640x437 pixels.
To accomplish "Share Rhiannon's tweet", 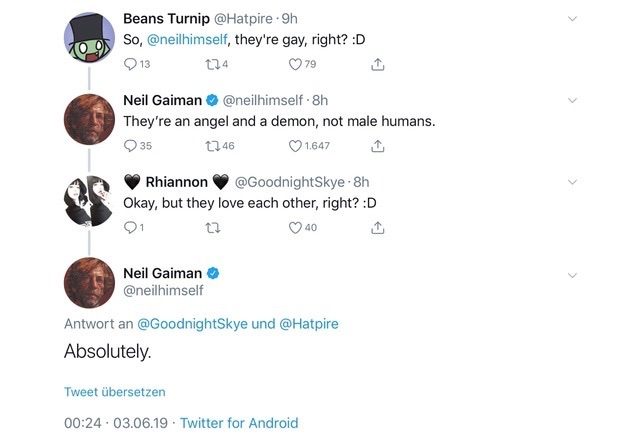I will coord(377,228).
